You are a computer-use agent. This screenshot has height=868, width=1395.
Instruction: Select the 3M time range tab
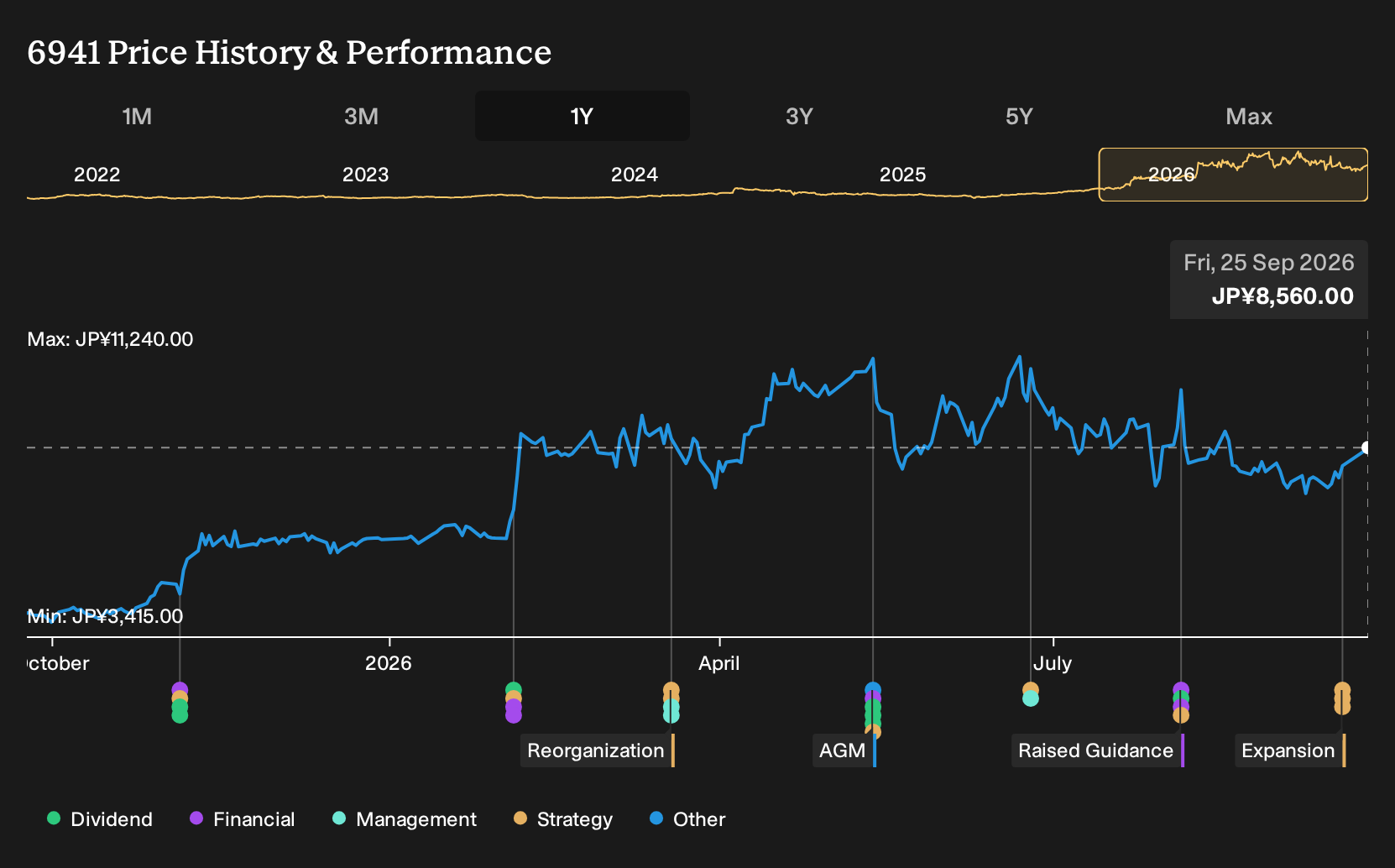[361, 116]
